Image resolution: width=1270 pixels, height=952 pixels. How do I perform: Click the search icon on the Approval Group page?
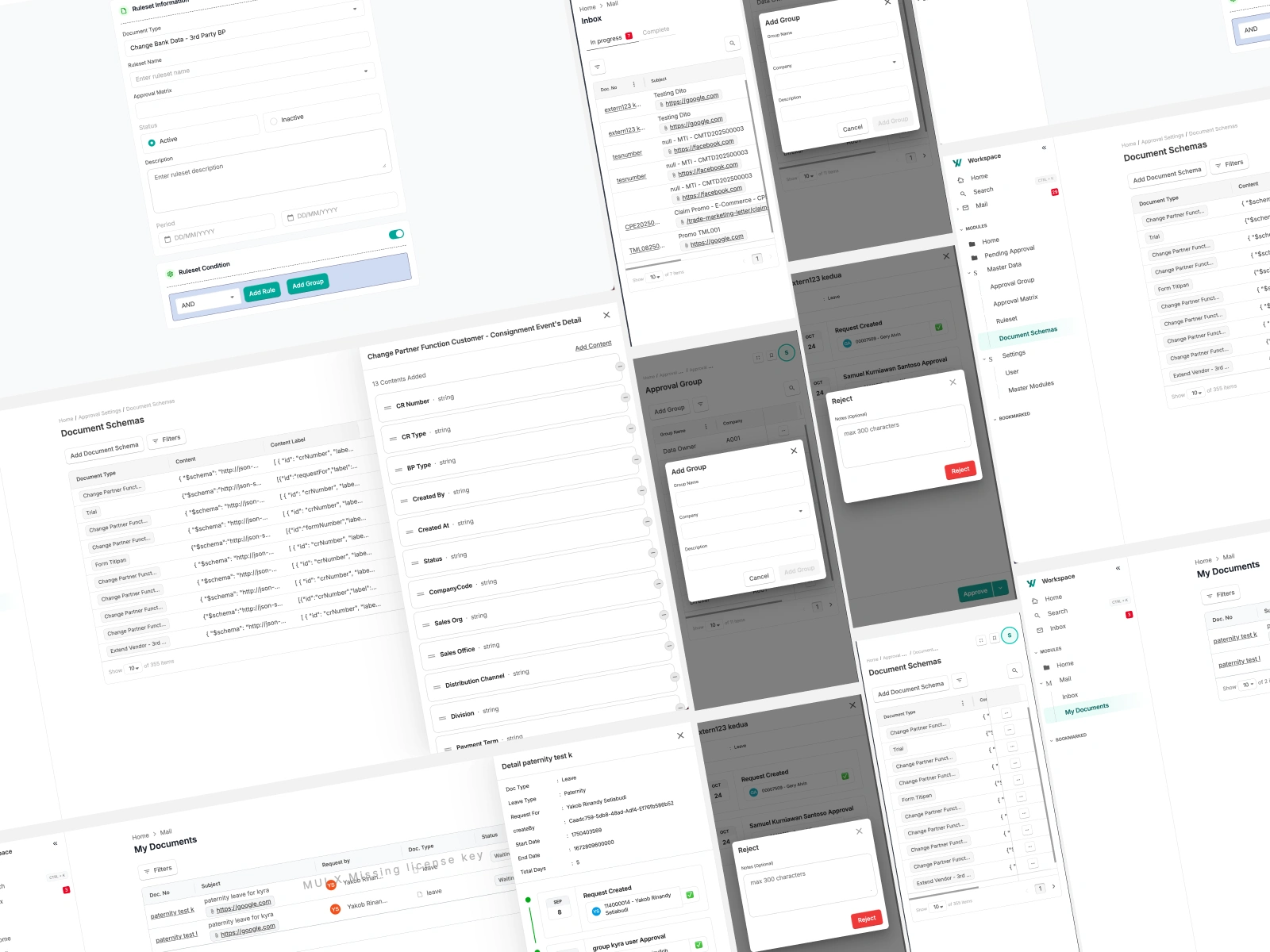tap(791, 388)
